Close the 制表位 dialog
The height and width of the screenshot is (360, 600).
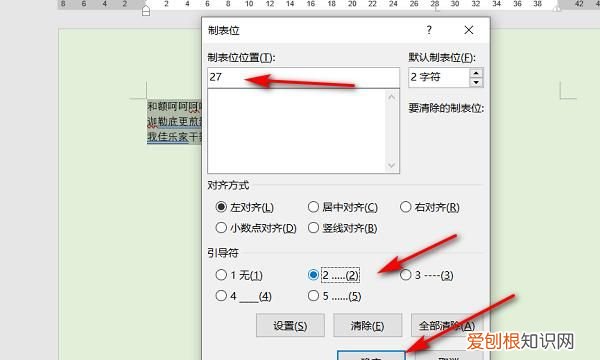click(x=469, y=30)
